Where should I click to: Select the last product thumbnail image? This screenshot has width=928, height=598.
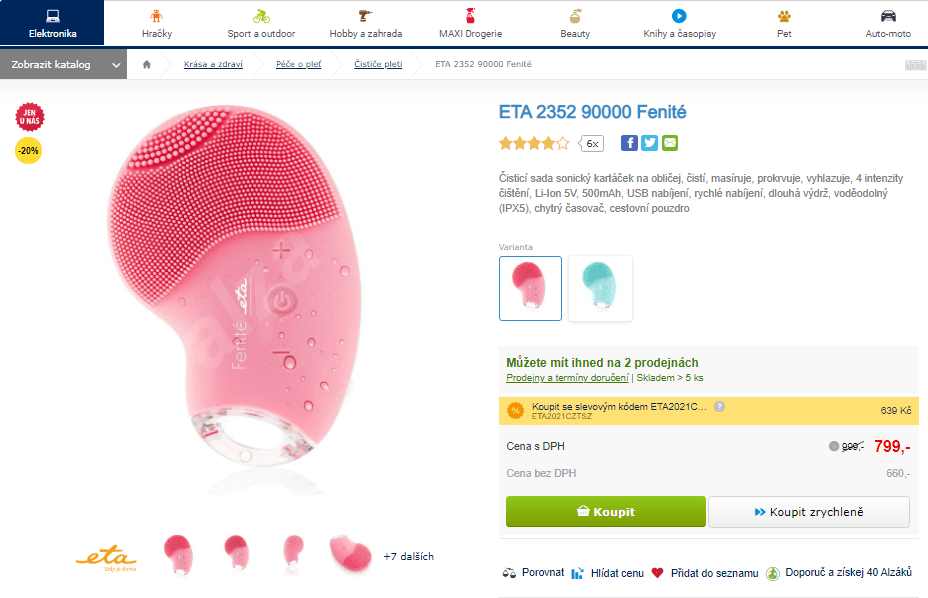[x=350, y=552]
